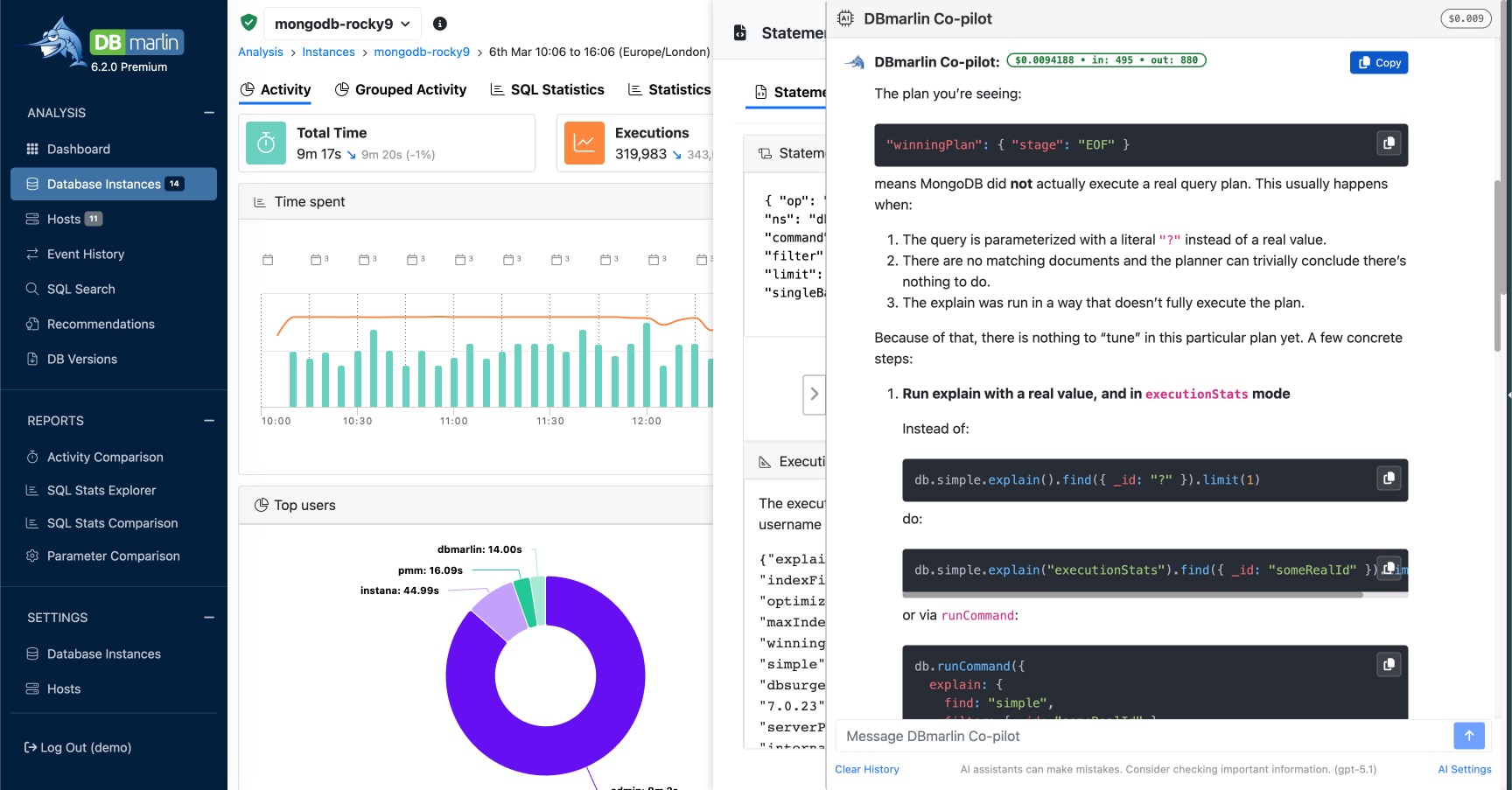Click the code block horizontal scrollbar
The image size is (1512, 790).
coord(1133,595)
